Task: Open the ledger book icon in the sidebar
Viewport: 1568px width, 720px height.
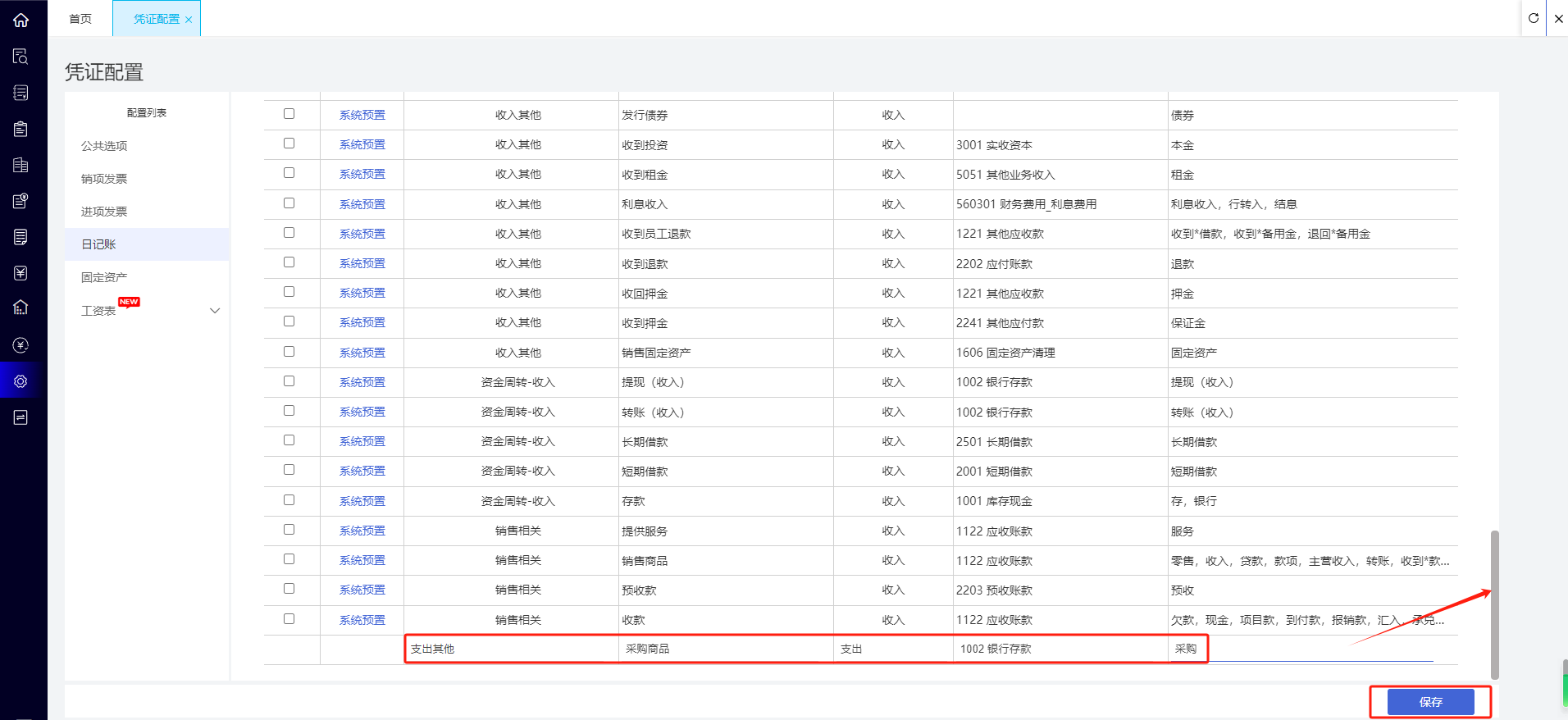Action: coord(21,165)
